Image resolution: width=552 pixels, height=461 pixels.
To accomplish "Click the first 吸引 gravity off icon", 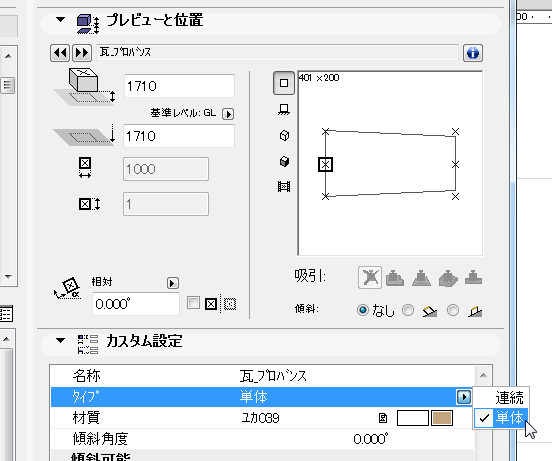I will coord(370,278).
